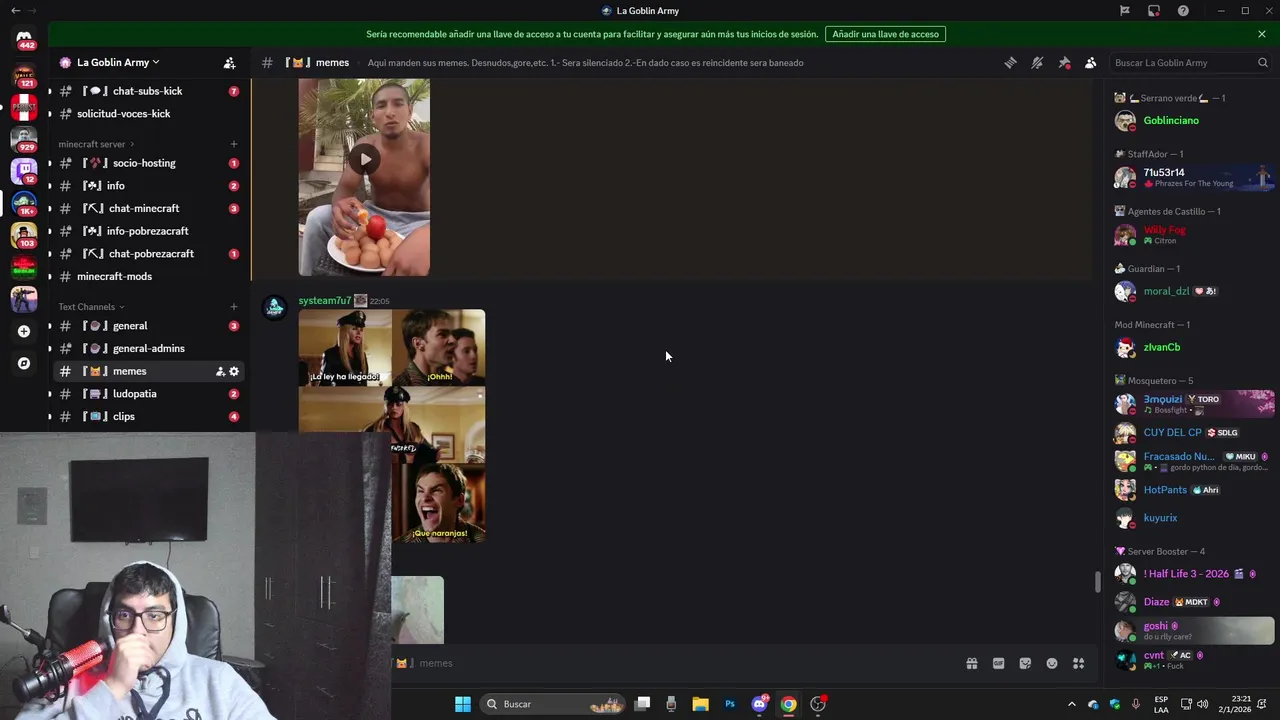Toggle member list visibility icon
The width and height of the screenshot is (1280, 720).
[1091, 62]
